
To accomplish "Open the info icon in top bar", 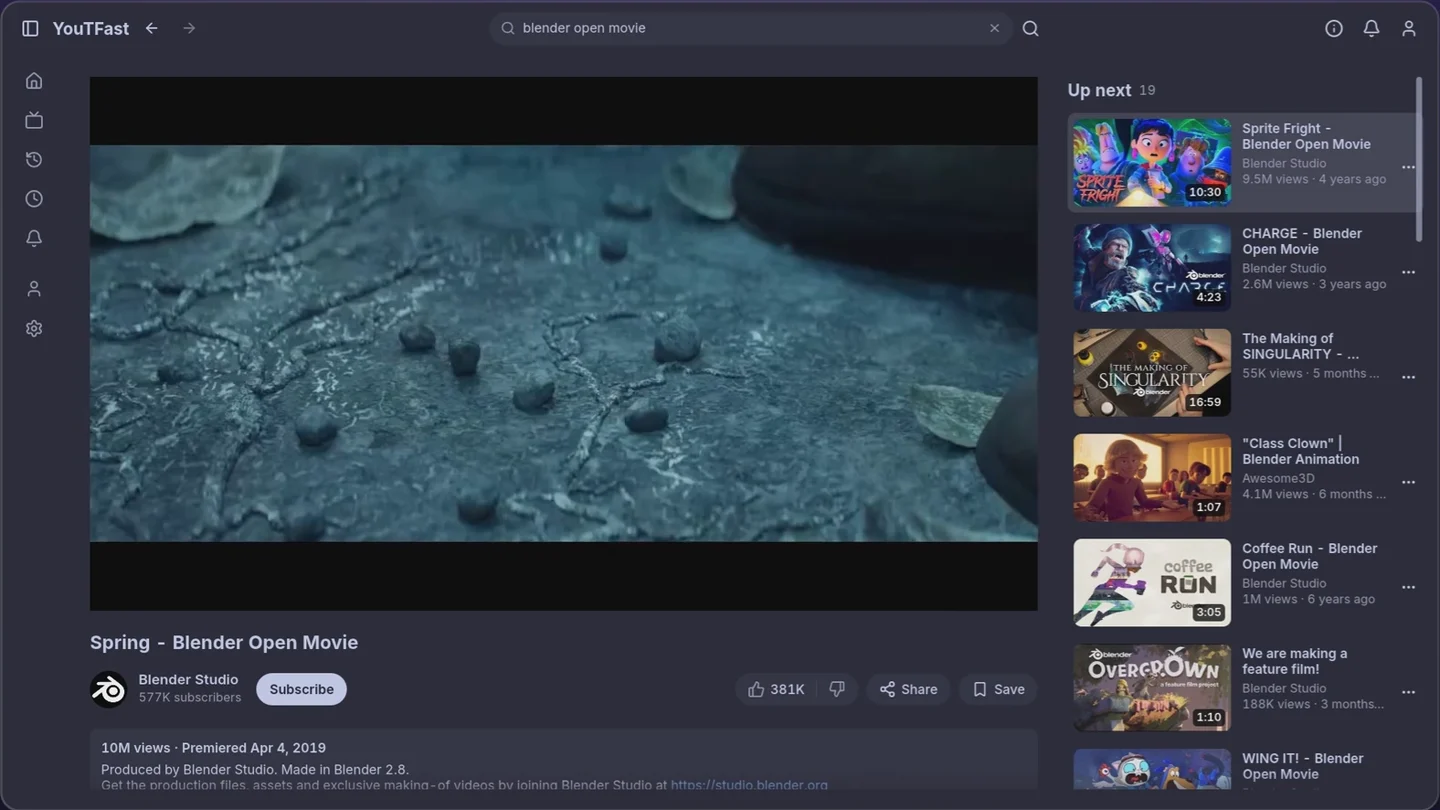I will point(1334,28).
